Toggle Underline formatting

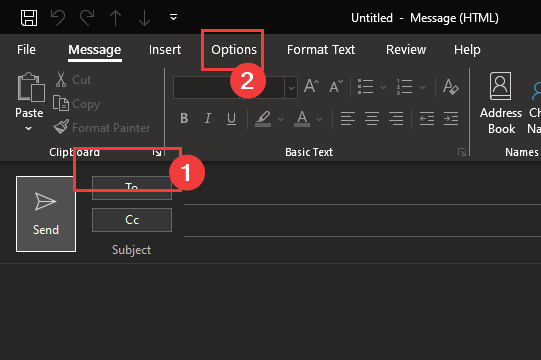[x=232, y=118]
